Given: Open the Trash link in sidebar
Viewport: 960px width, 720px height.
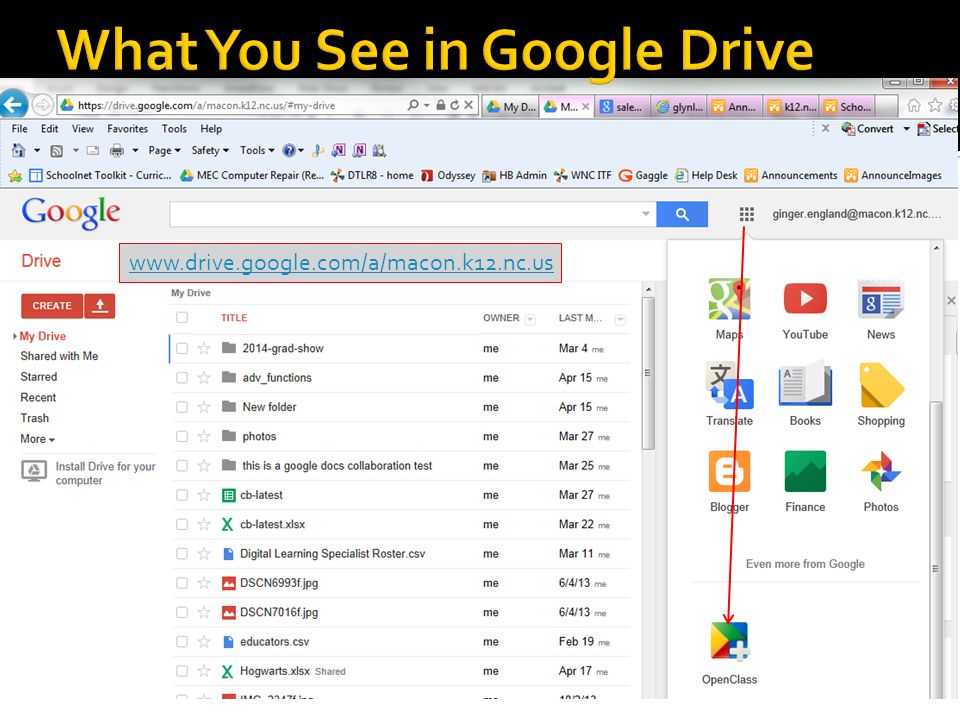Looking at the screenshot, I should pyautogui.click(x=34, y=418).
